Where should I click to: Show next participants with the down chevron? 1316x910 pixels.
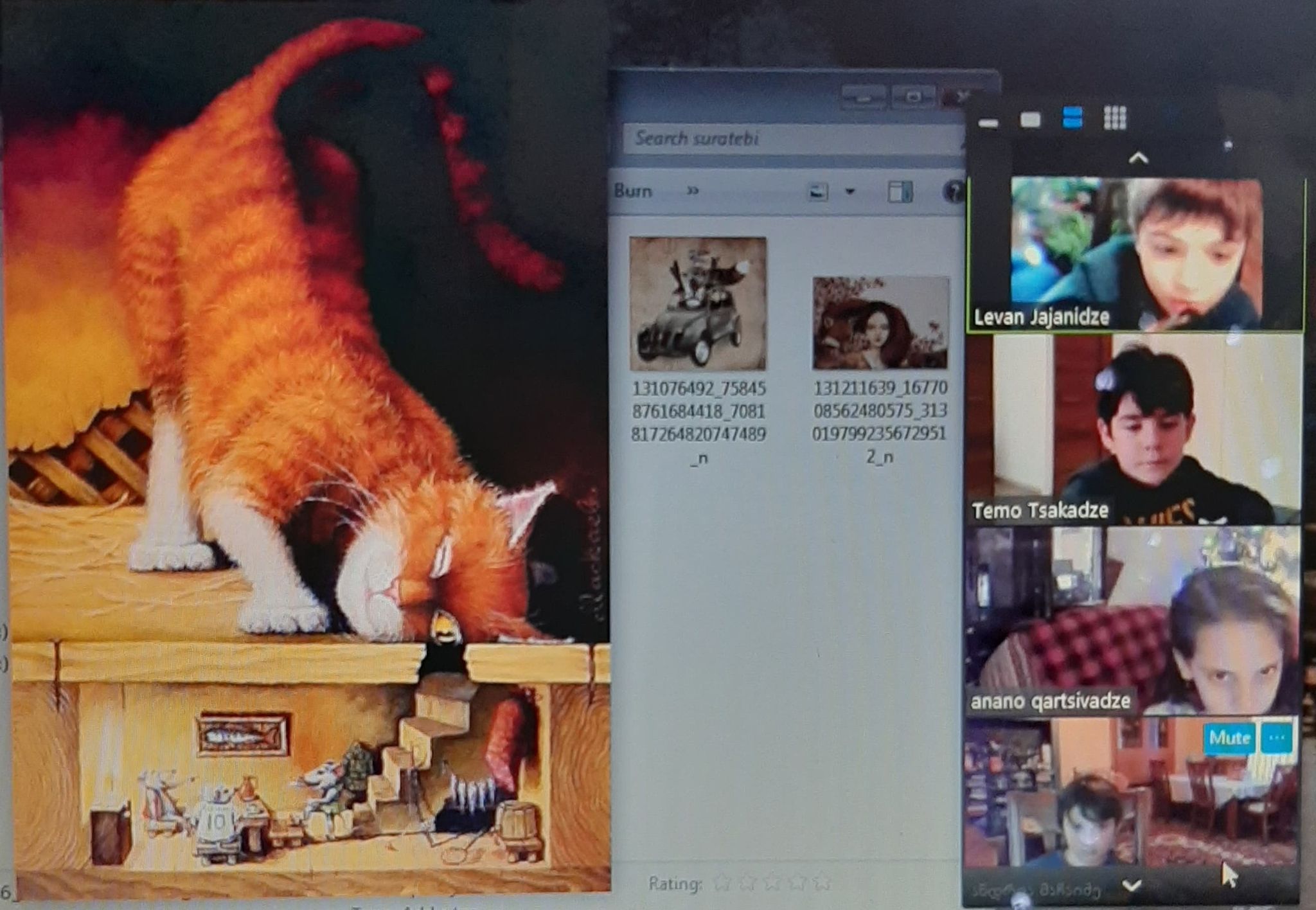click(x=1132, y=886)
